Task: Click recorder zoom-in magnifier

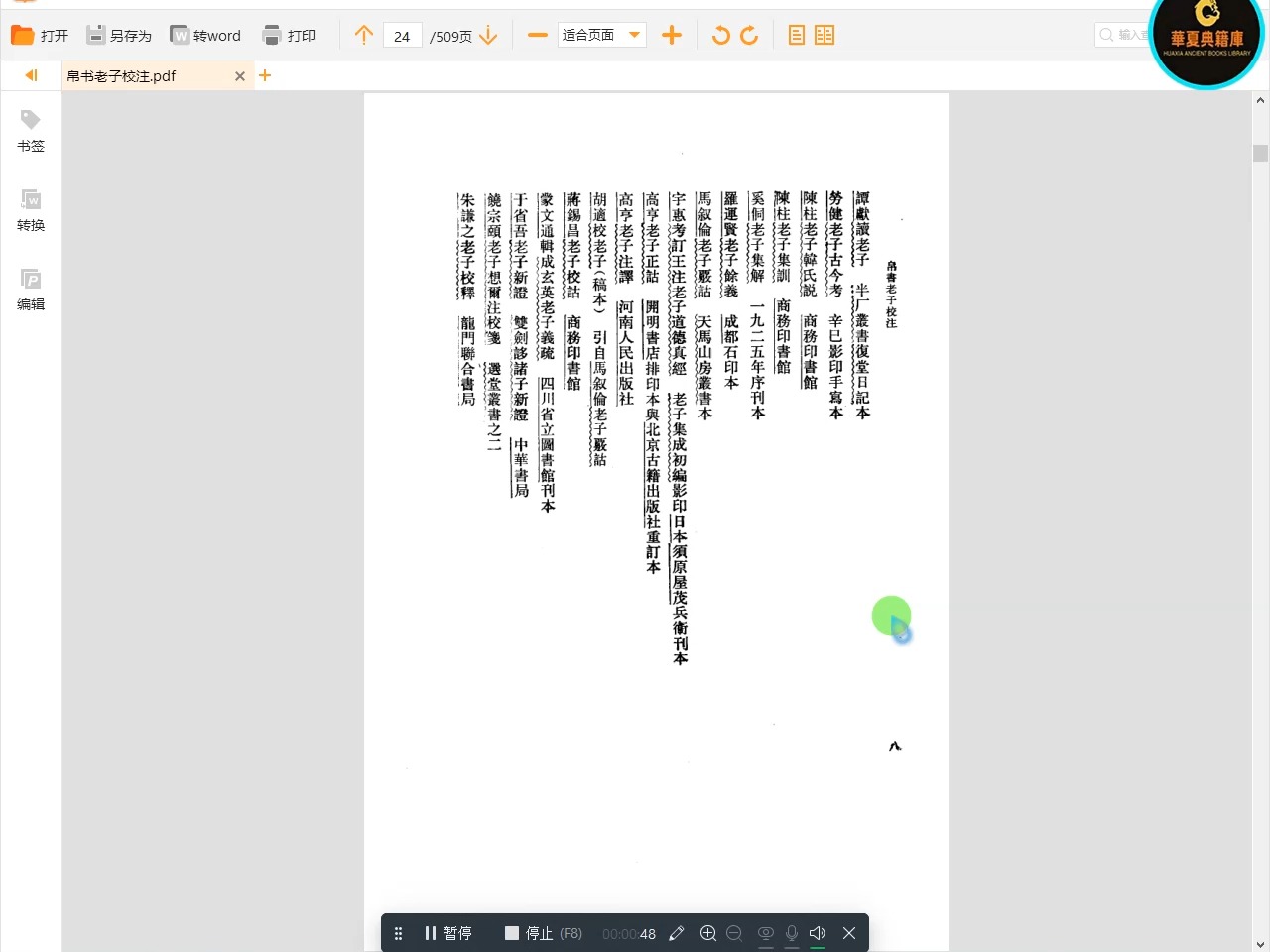Action: point(708,933)
